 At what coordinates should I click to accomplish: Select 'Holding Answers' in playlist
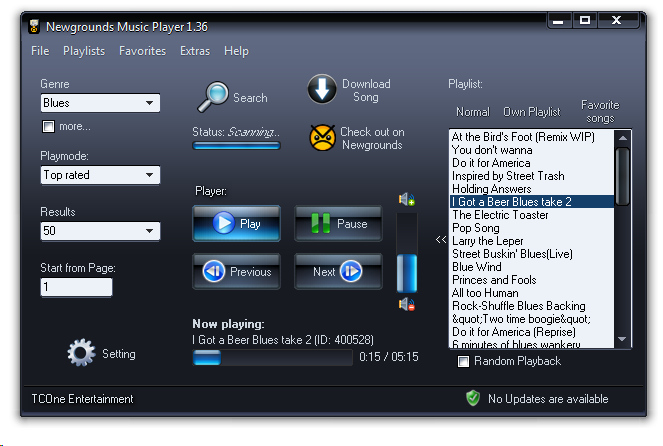click(x=531, y=189)
